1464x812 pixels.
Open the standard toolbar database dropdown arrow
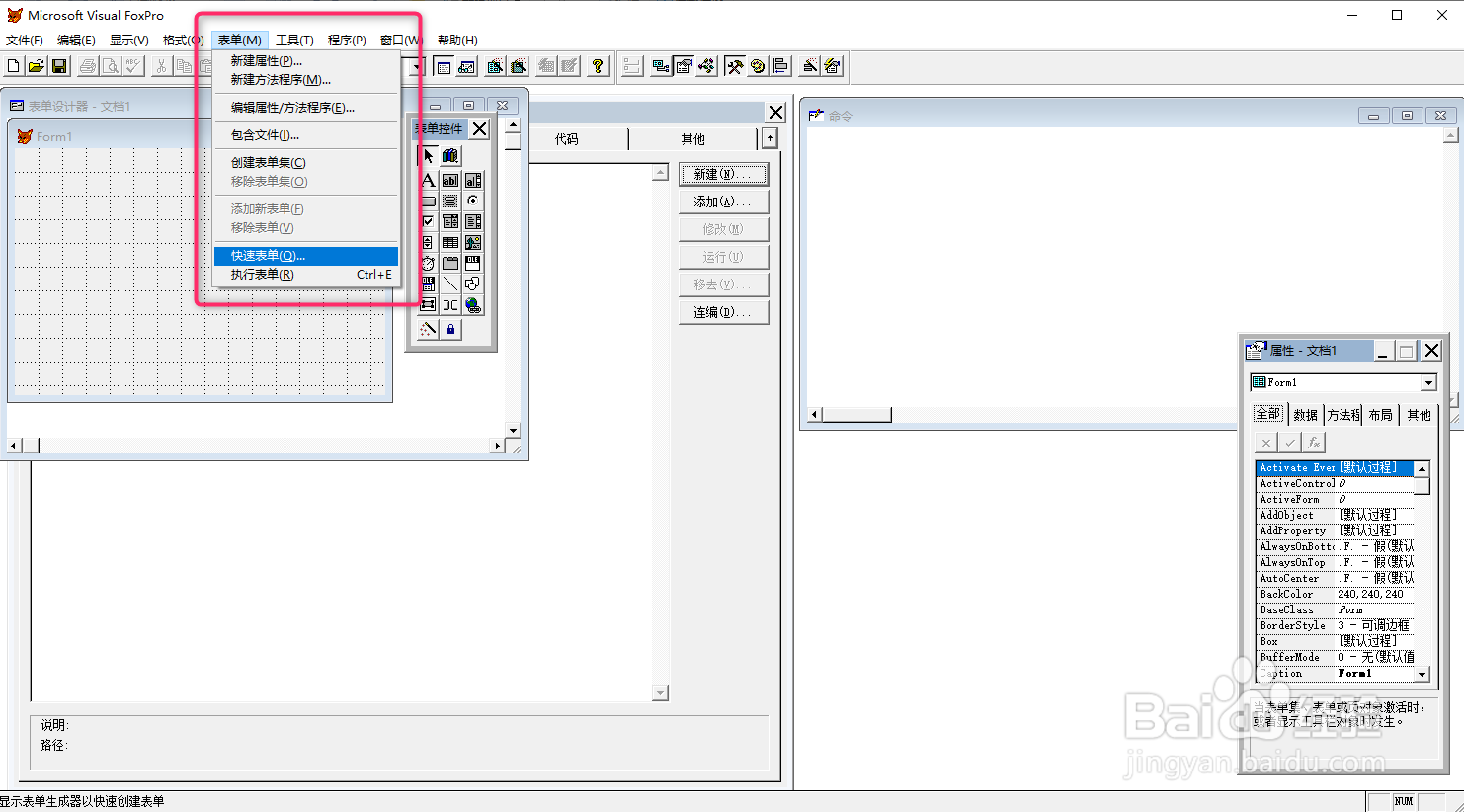[x=419, y=66]
